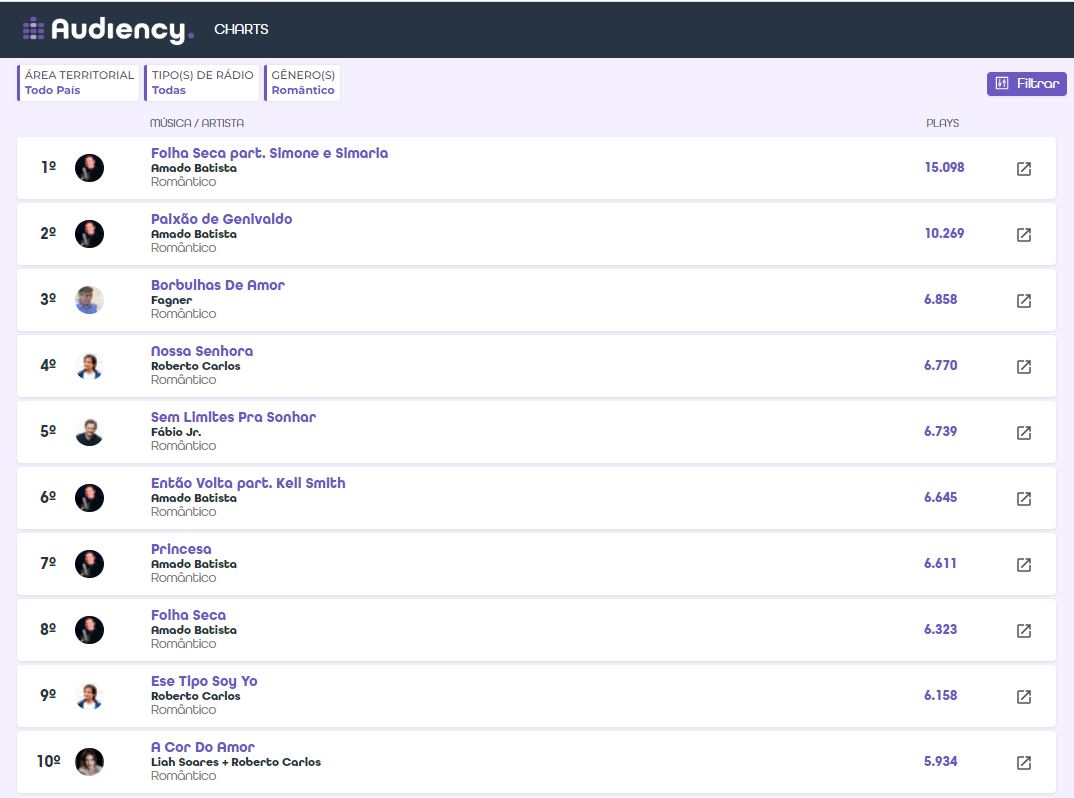
Task: Open song Ese Tipo Soy Yo
Action: [204, 681]
